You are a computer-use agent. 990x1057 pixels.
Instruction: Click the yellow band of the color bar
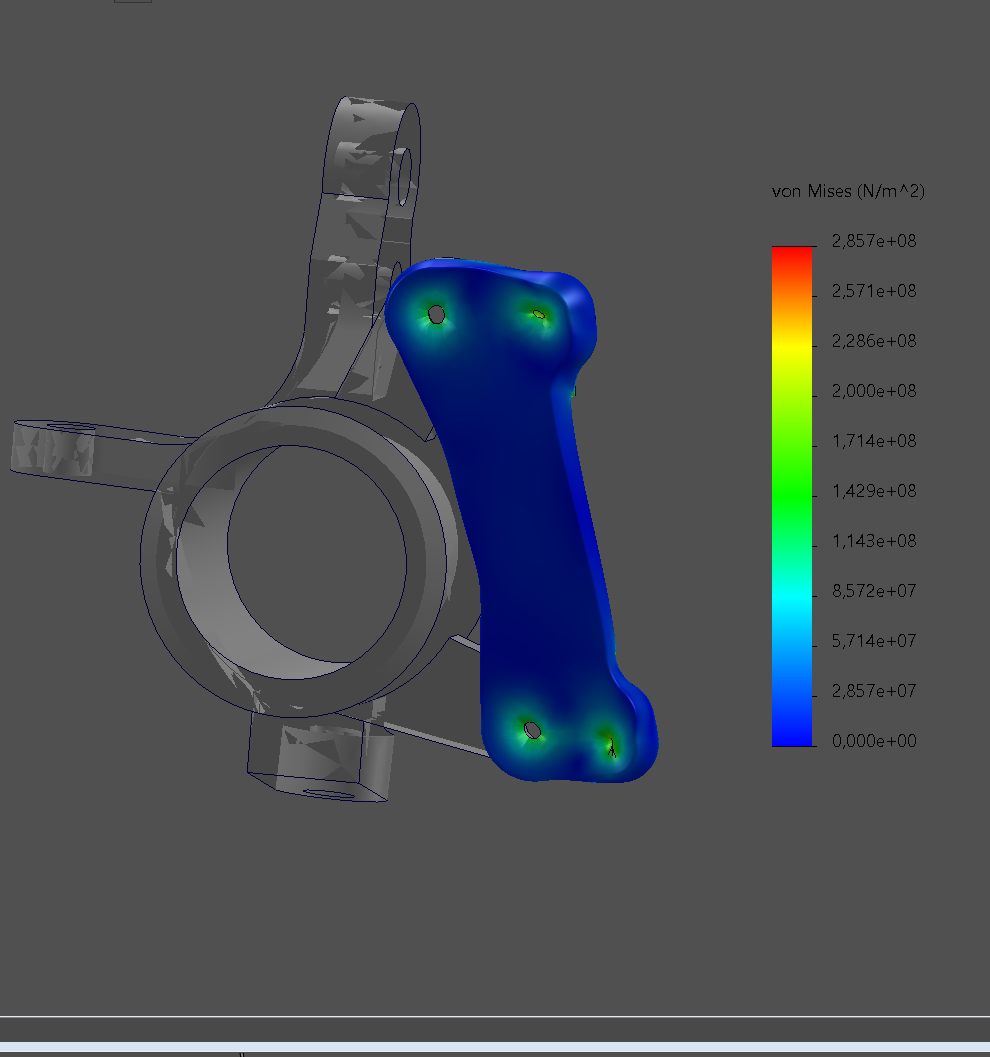[791, 345]
